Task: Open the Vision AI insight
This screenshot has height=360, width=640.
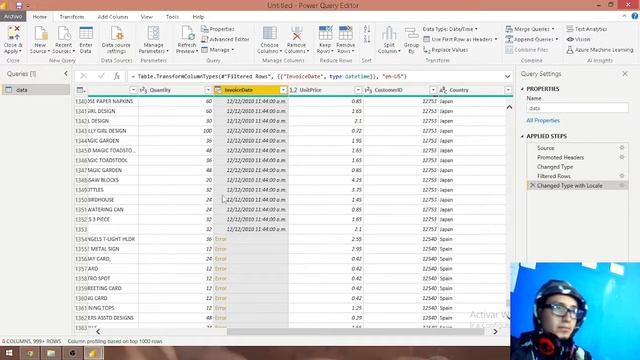Action: pyautogui.click(x=578, y=39)
